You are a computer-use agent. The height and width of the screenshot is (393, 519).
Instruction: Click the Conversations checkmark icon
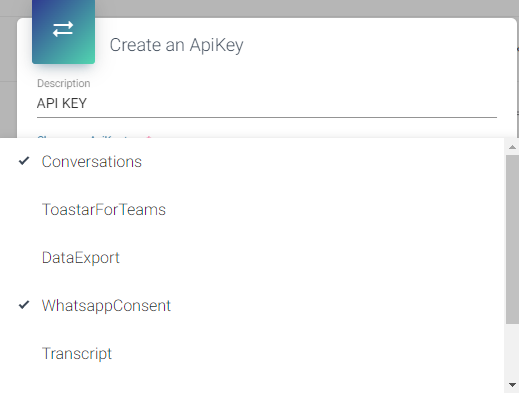[x=24, y=161]
